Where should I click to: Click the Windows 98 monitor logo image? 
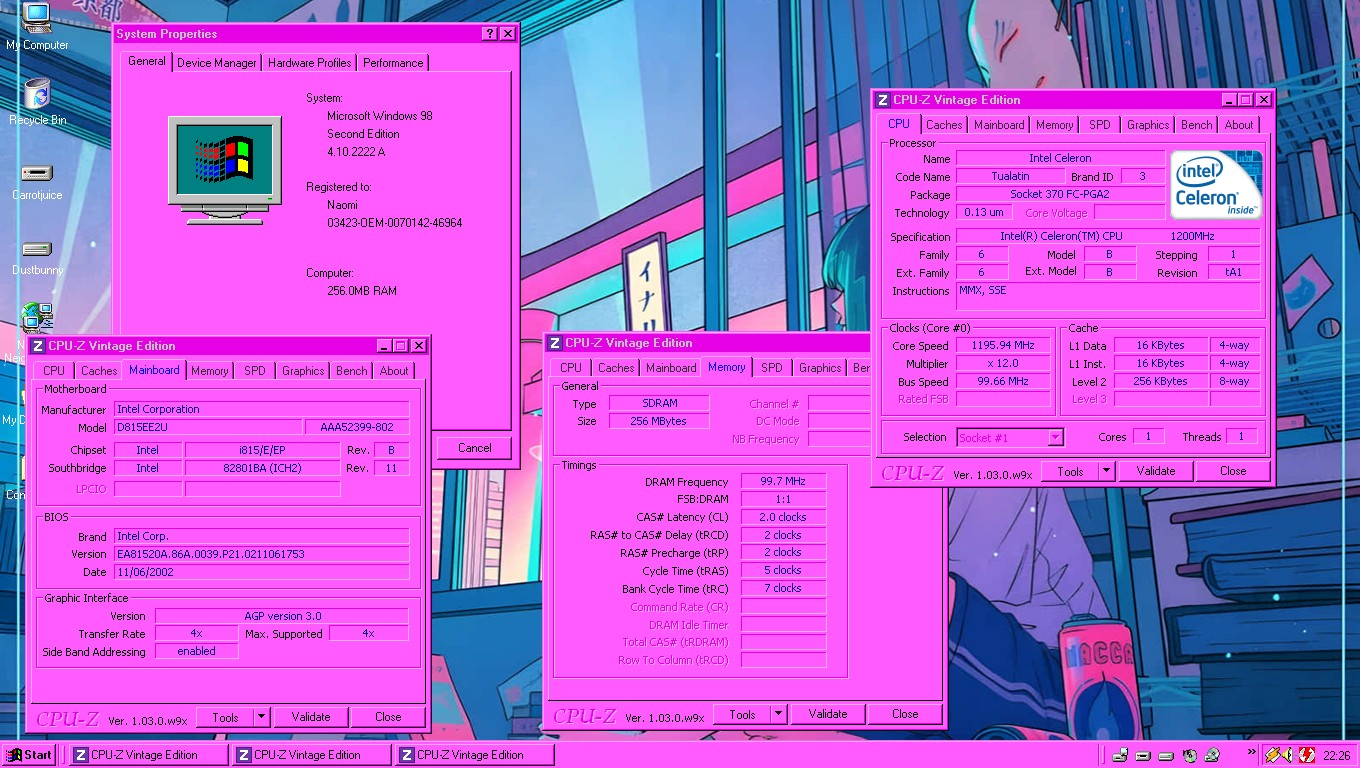223,167
